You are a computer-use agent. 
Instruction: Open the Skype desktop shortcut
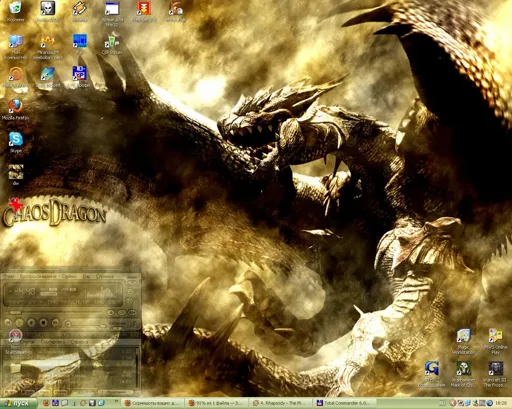coord(16,142)
